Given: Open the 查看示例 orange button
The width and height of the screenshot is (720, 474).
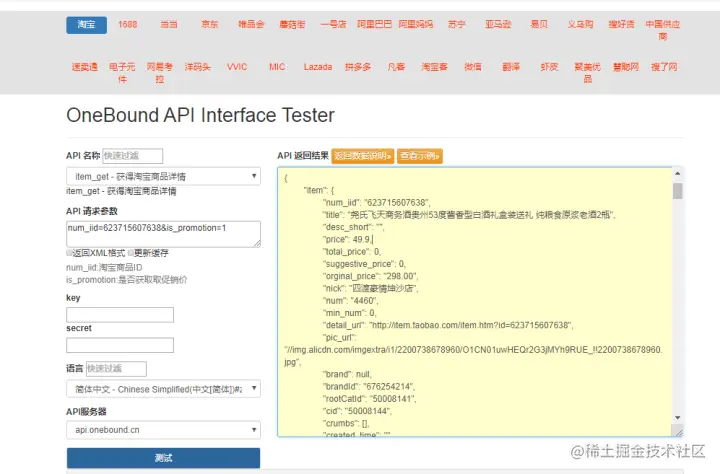Looking at the screenshot, I should [x=420, y=156].
